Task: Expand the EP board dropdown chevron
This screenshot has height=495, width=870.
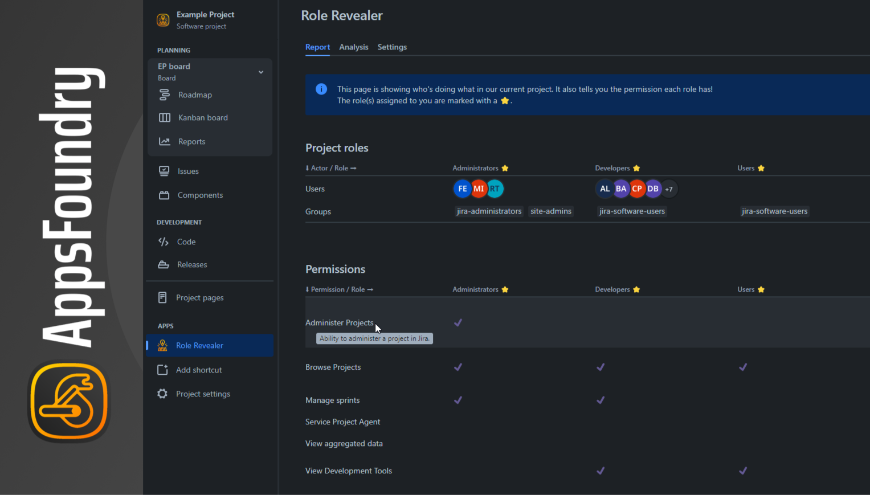Action: pos(261,72)
